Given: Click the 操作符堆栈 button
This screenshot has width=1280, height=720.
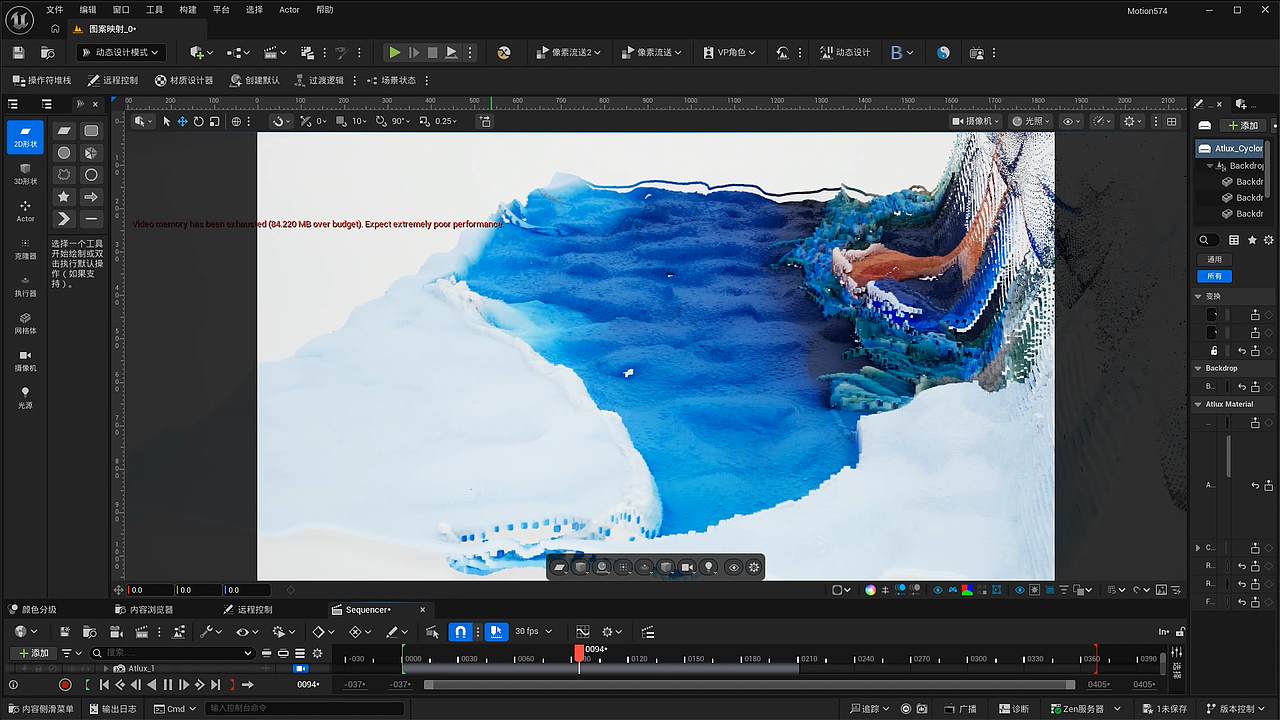Looking at the screenshot, I should pos(41,80).
